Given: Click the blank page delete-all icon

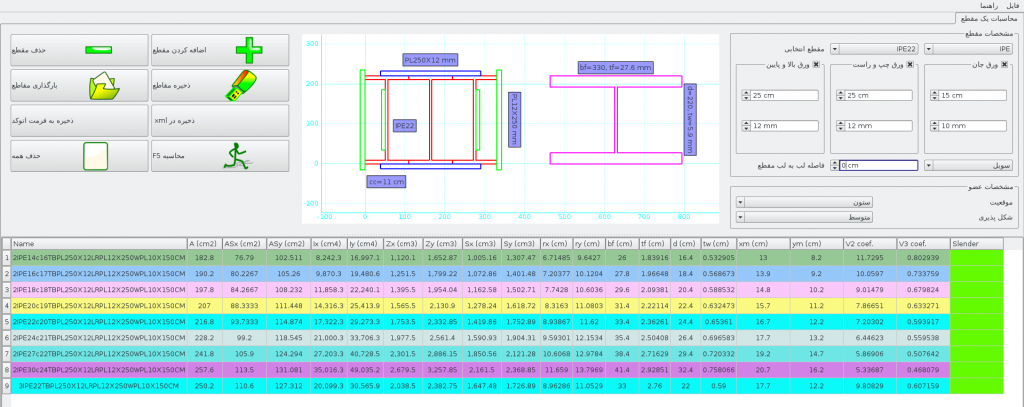Looking at the screenshot, I should click(x=95, y=155).
